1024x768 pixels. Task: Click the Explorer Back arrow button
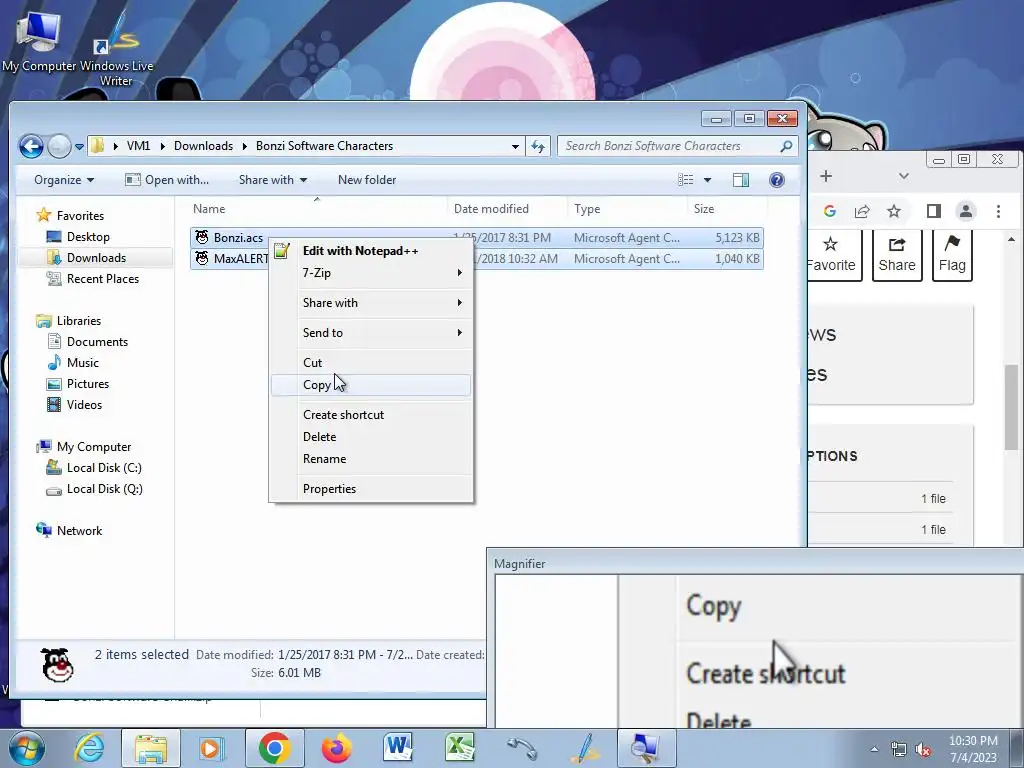click(31, 146)
